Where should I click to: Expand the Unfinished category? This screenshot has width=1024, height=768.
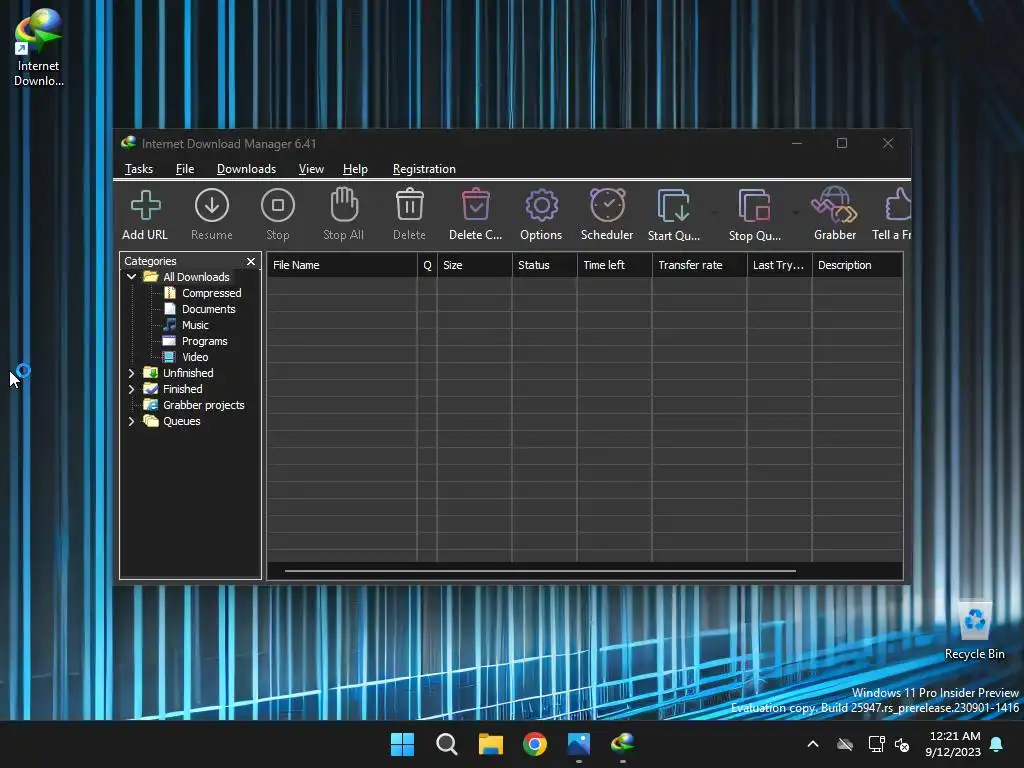131,373
